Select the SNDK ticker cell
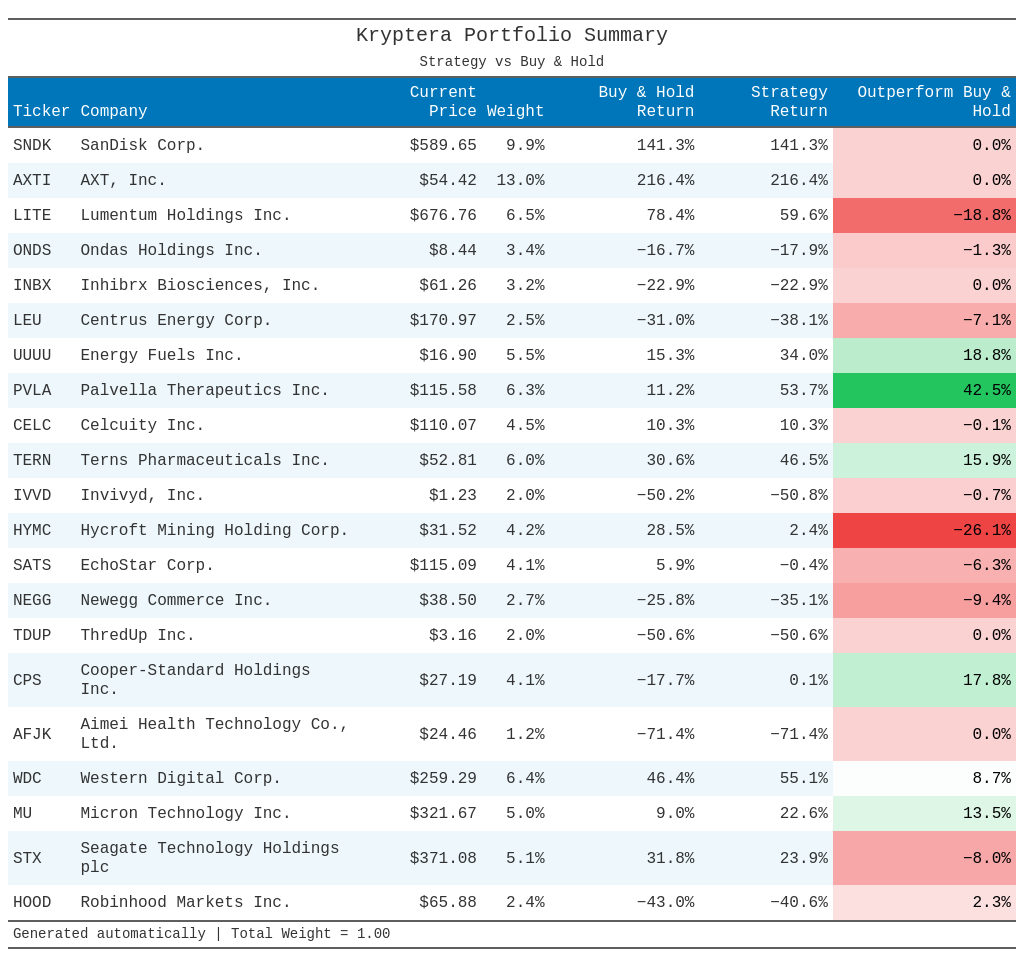The width and height of the screenshot is (1024, 967). click(32, 145)
